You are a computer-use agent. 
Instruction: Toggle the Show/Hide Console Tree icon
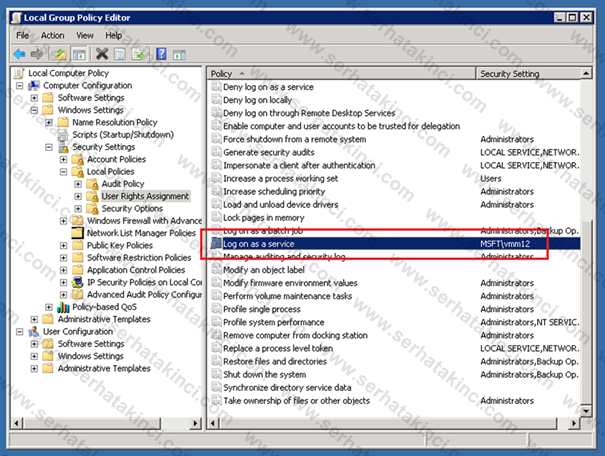tap(79, 54)
